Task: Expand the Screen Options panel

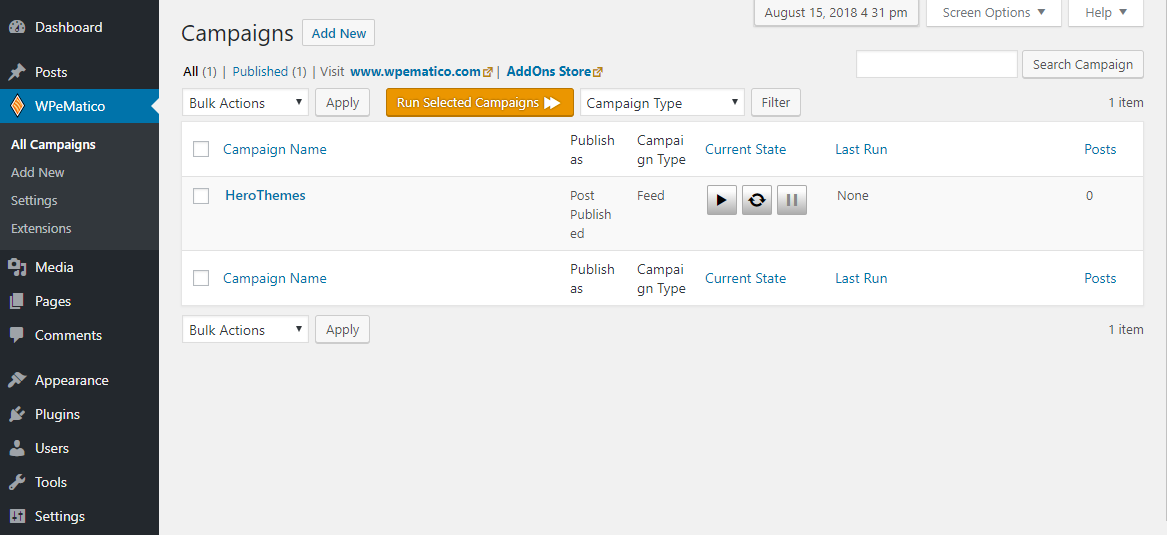Action: [x=993, y=13]
